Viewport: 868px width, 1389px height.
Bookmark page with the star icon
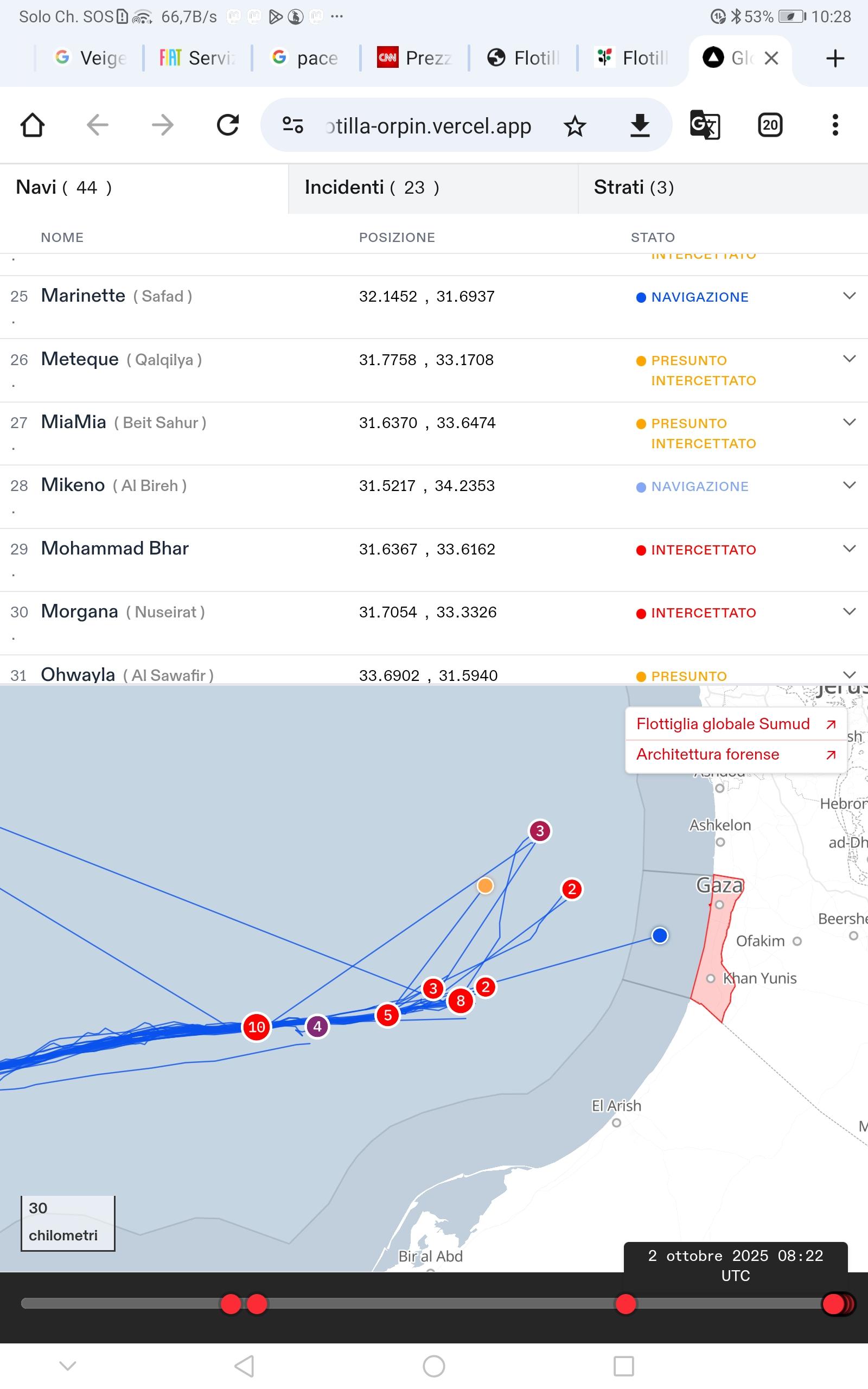coord(575,126)
